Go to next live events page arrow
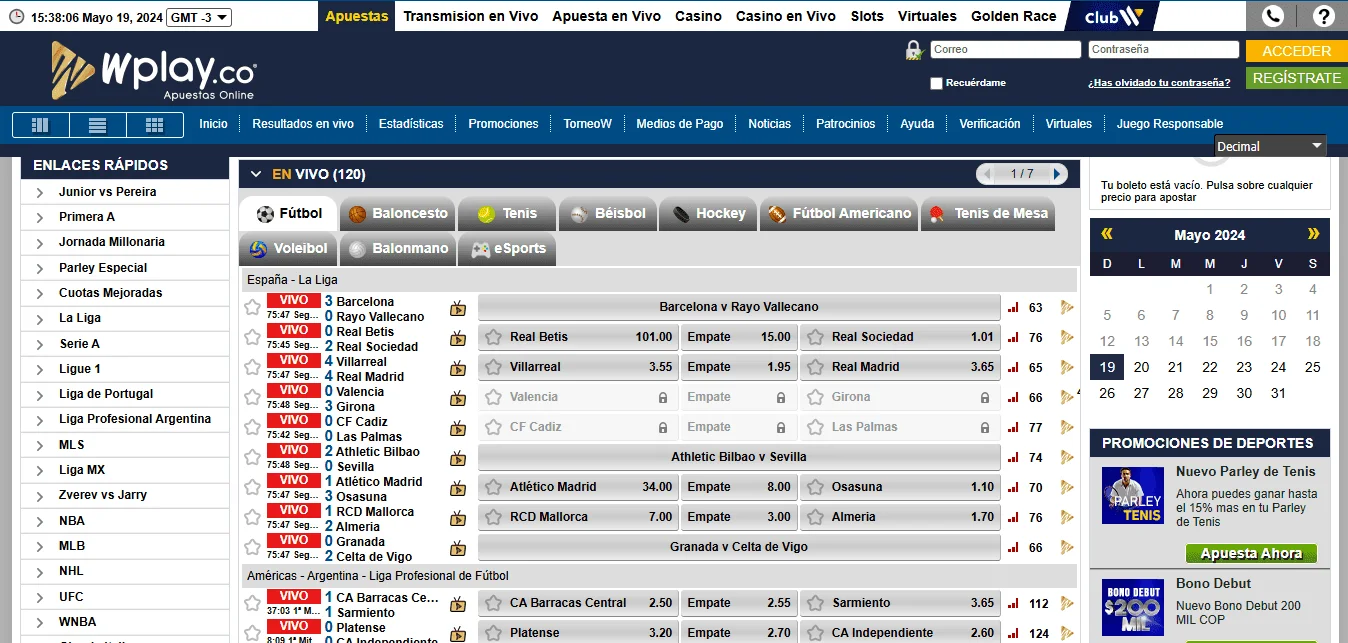 pos(1058,174)
